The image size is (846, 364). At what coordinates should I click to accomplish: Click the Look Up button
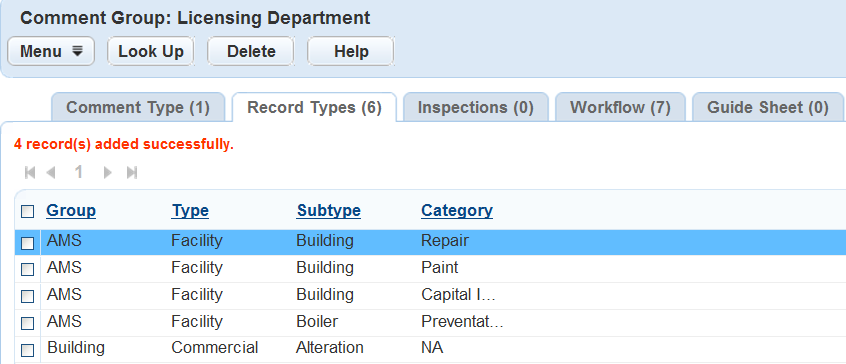[x=151, y=51]
